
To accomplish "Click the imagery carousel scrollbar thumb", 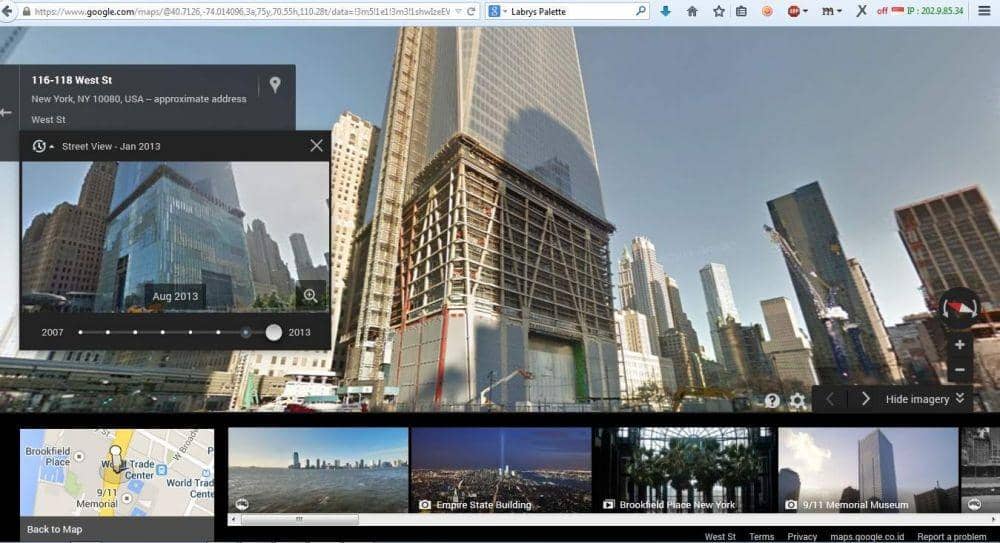I will tap(299, 519).
